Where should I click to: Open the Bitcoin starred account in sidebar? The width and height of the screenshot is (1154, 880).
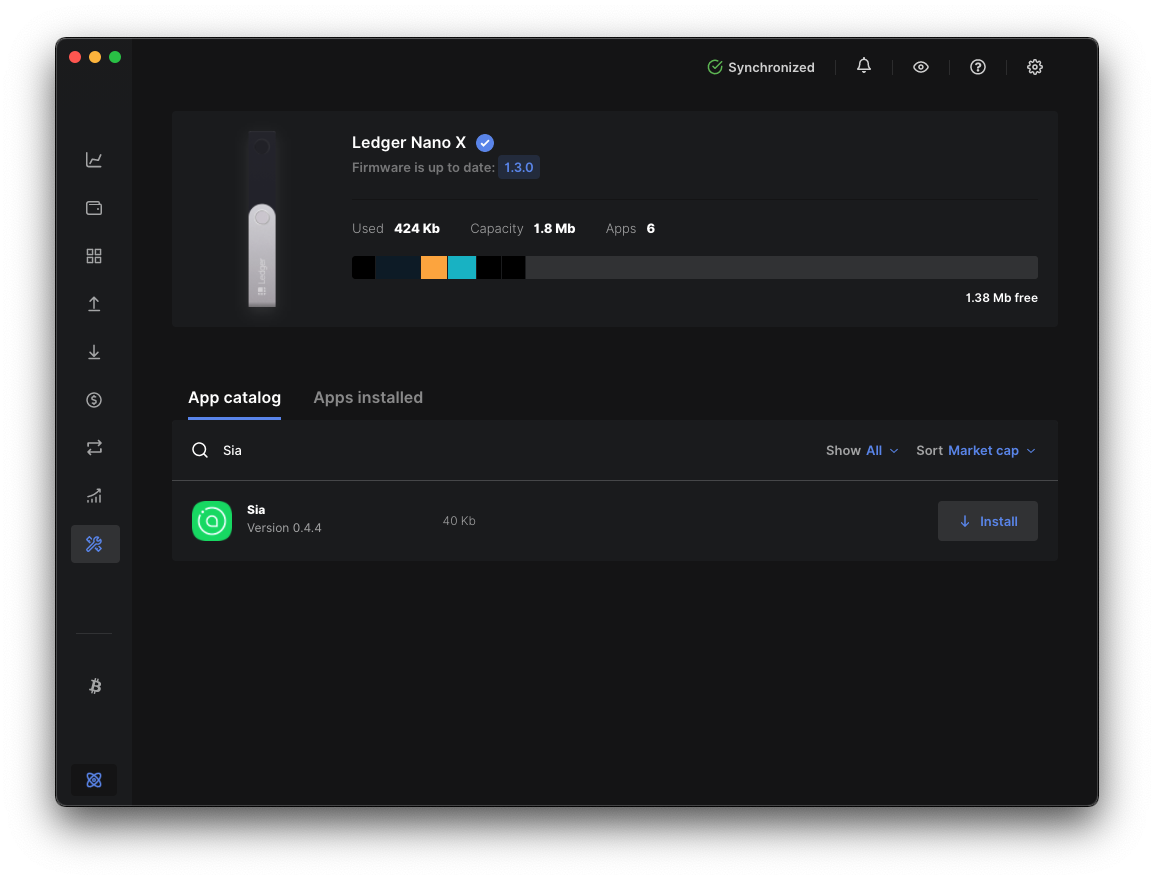coord(95,686)
